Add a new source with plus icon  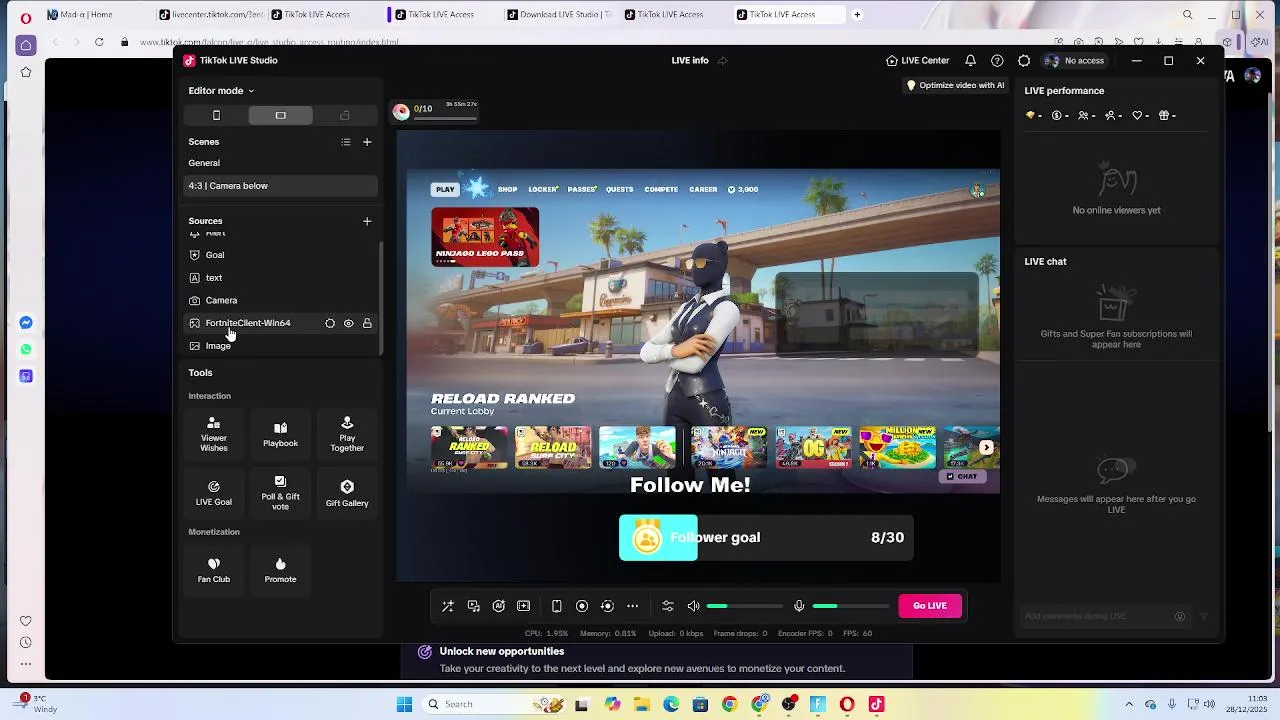[367, 221]
